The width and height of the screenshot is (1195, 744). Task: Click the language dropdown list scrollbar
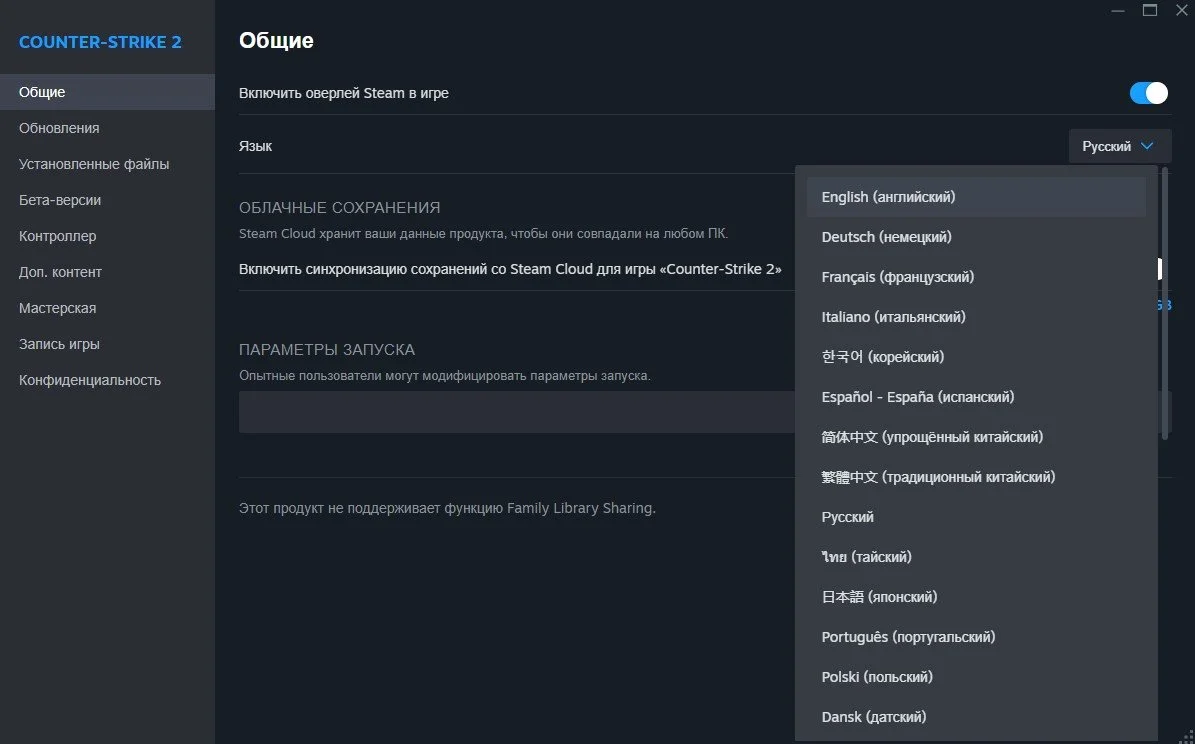pyautogui.click(x=1165, y=303)
